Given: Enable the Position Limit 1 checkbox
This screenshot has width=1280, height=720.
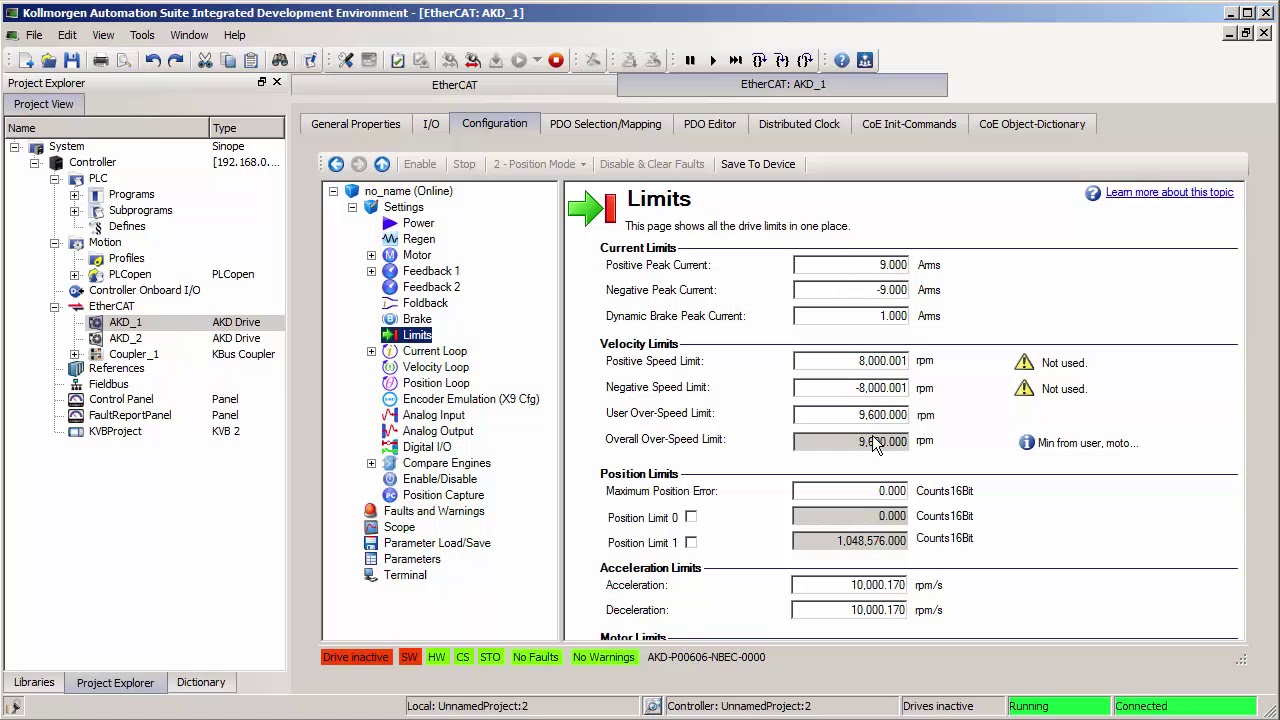Looking at the screenshot, I should click(x=691, y=542).
